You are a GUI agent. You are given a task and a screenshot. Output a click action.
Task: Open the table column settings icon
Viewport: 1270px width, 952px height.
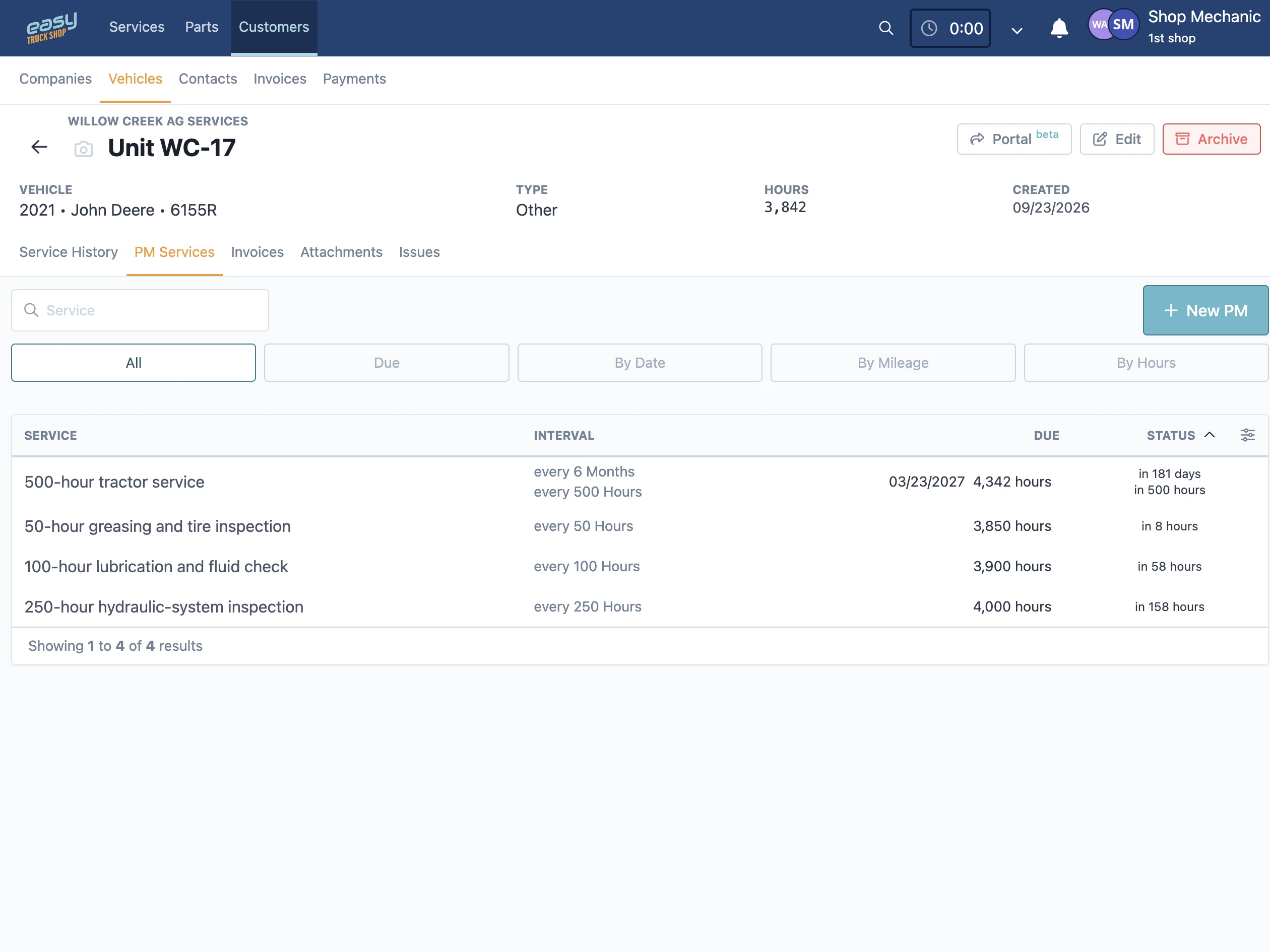[x=1248, y=435]
